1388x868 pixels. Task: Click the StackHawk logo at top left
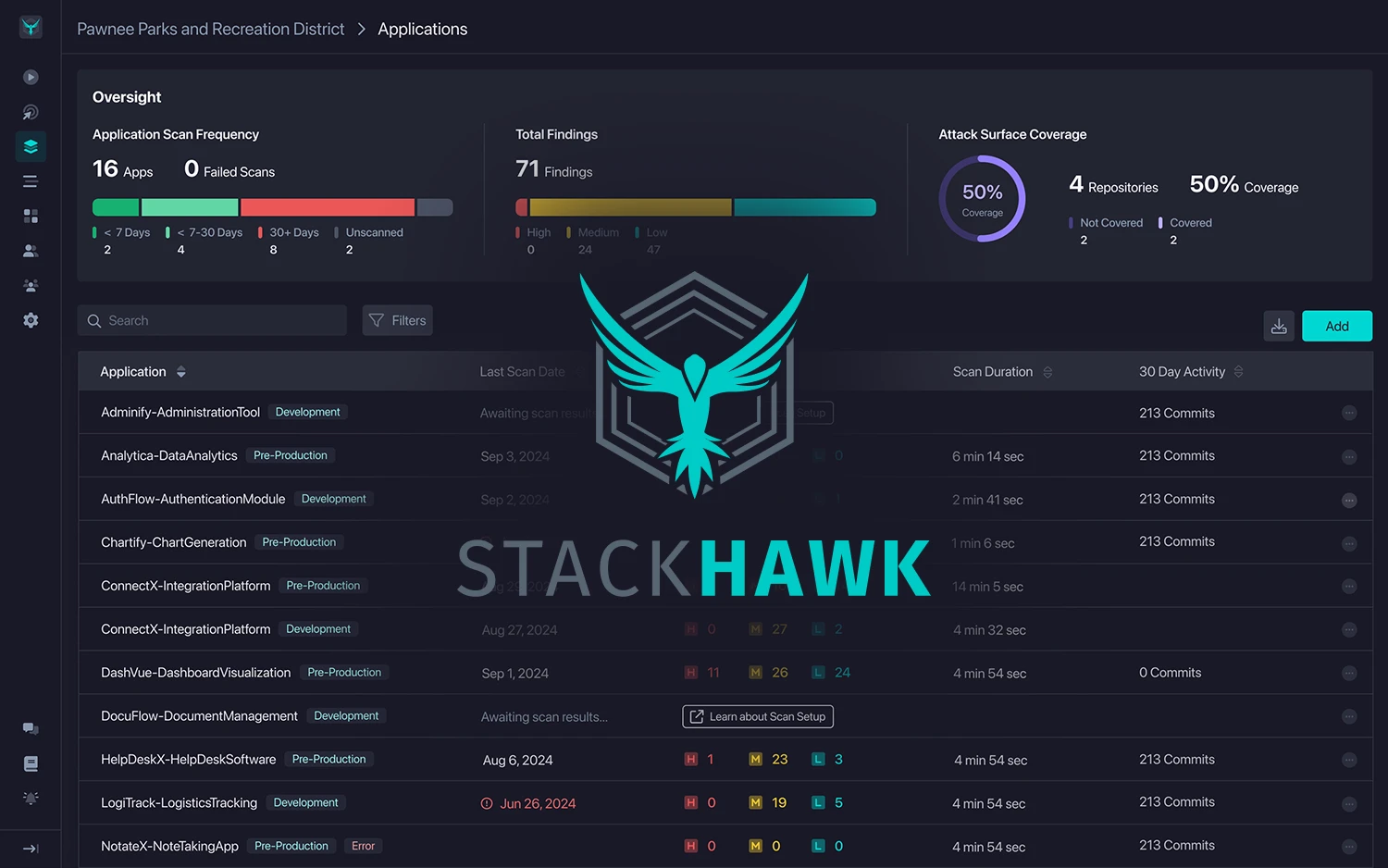31,27
